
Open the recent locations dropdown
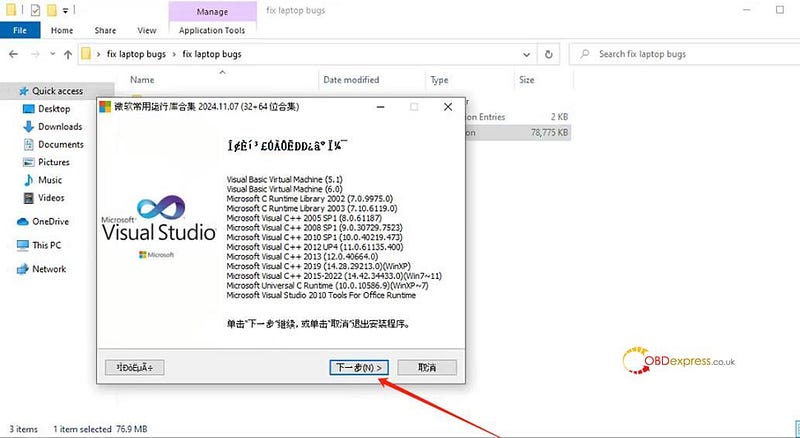tap(53, 54)
